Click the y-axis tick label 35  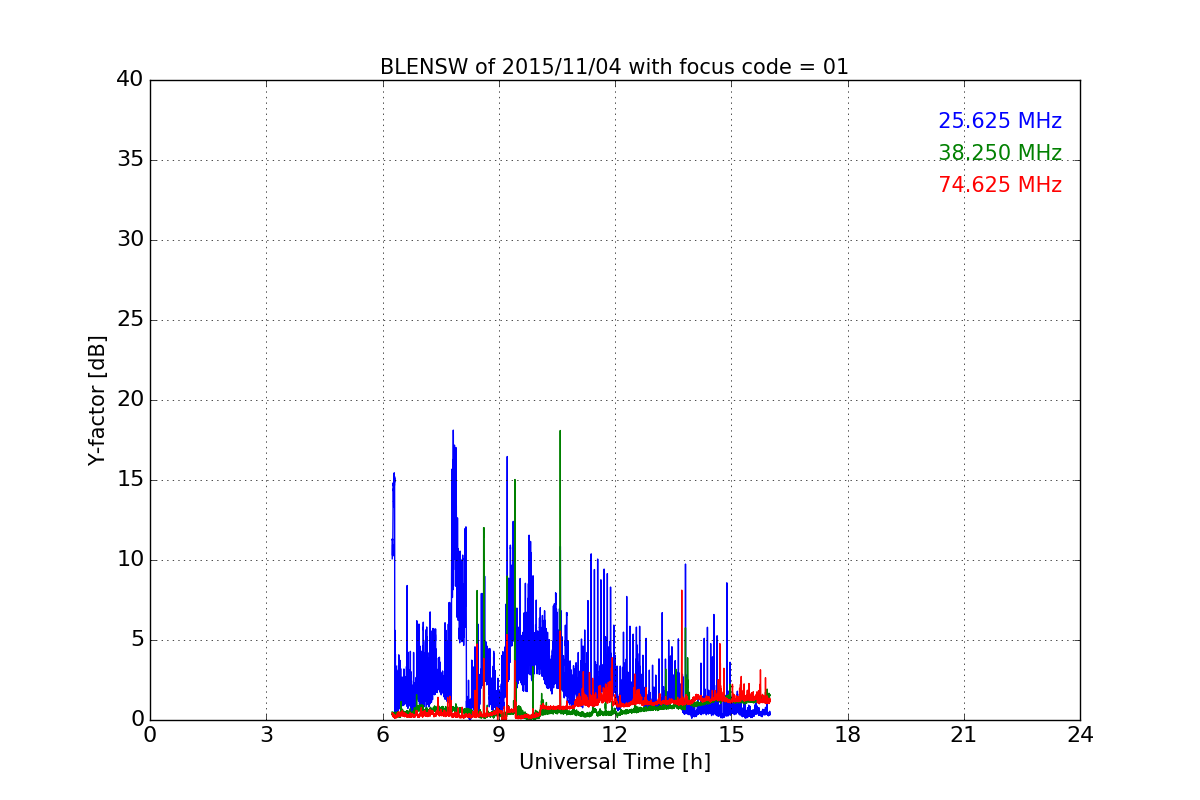coord(130,160)
